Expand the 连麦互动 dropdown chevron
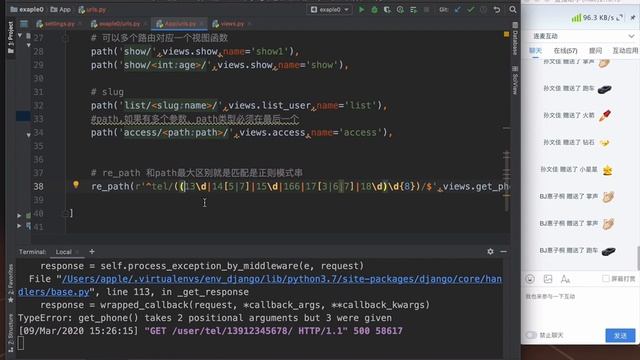 coord(631,36)
